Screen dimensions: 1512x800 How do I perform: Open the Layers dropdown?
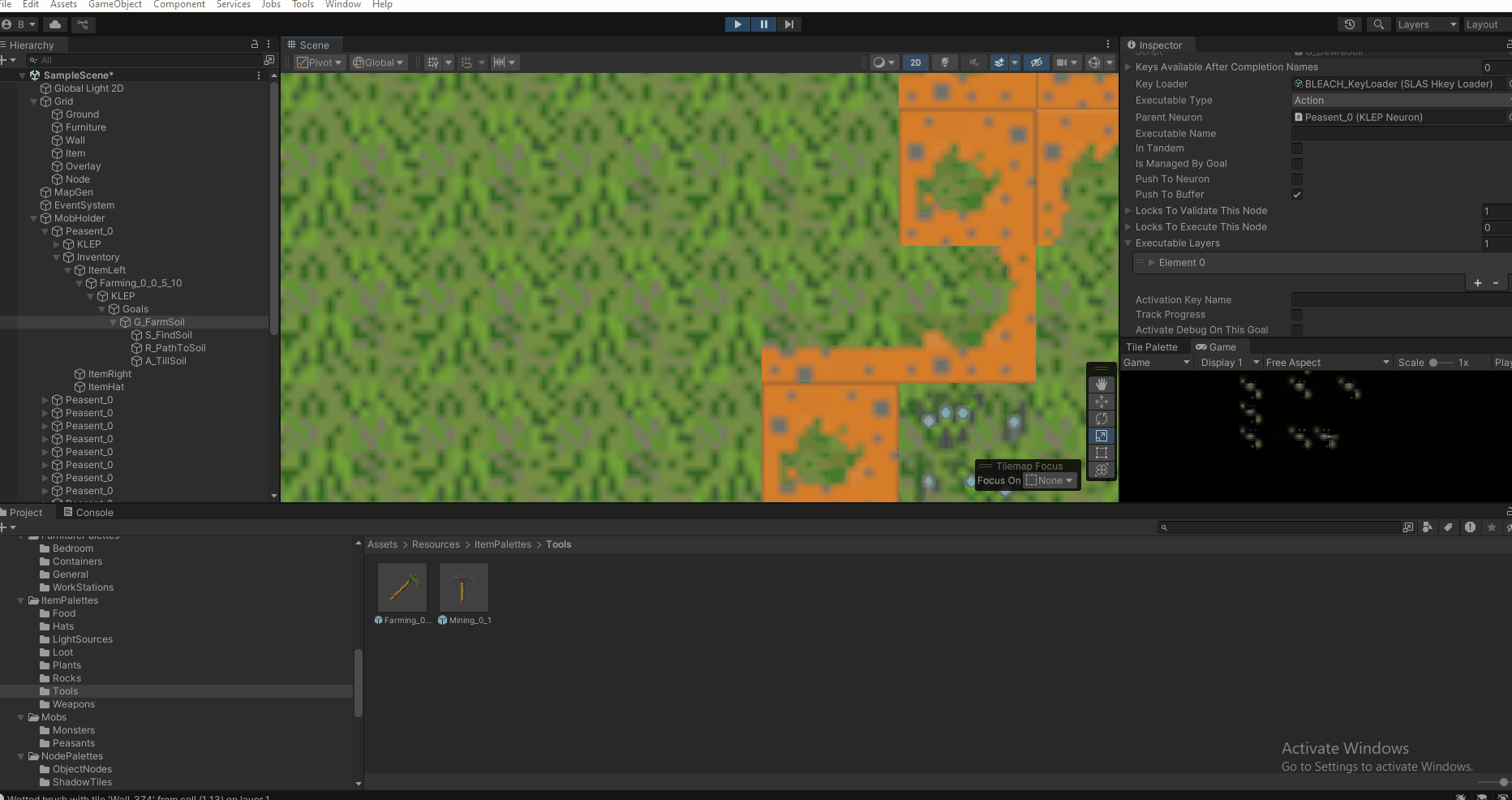tap(1427, 24)
